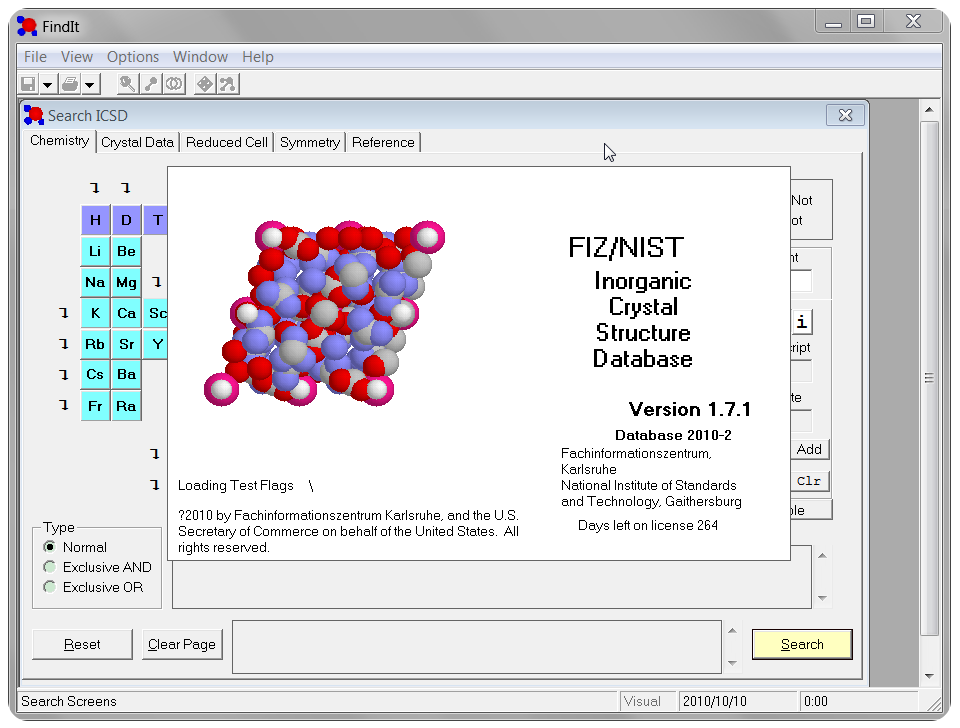
Task: Toggle element Cs in periodic table
Action: tap(96, 375)
